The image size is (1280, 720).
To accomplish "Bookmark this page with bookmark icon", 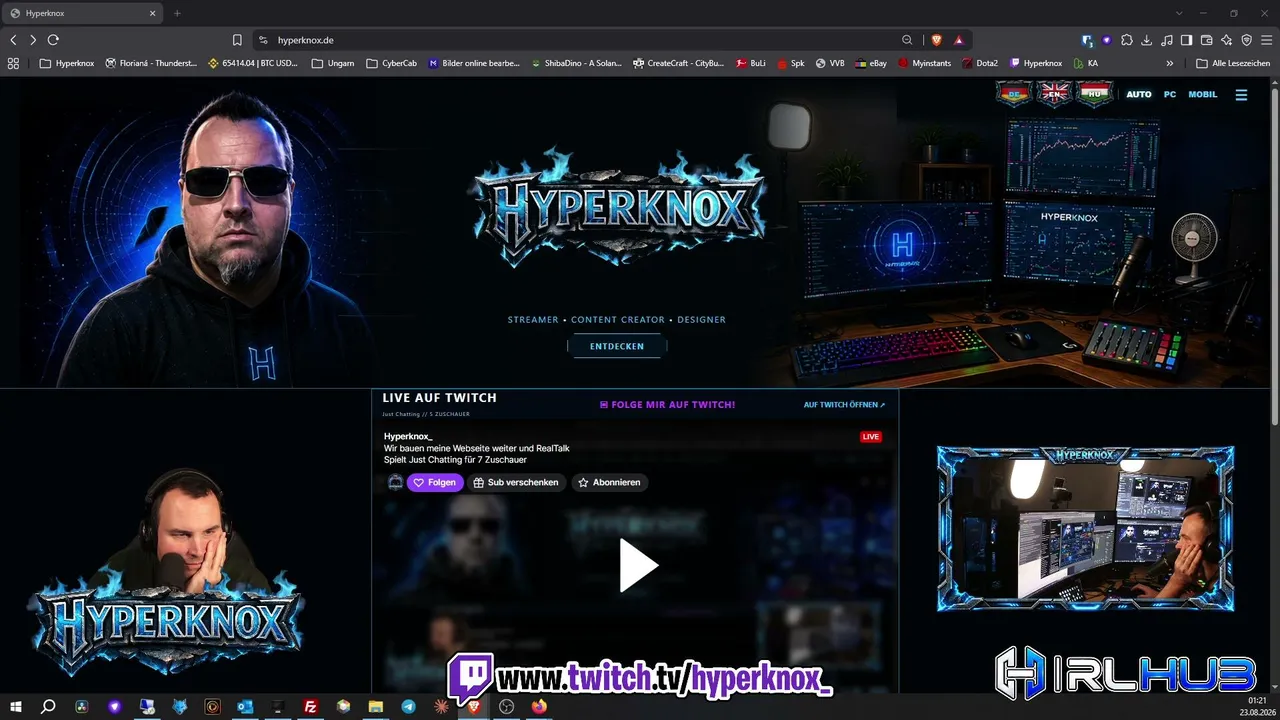I will 237,40.
